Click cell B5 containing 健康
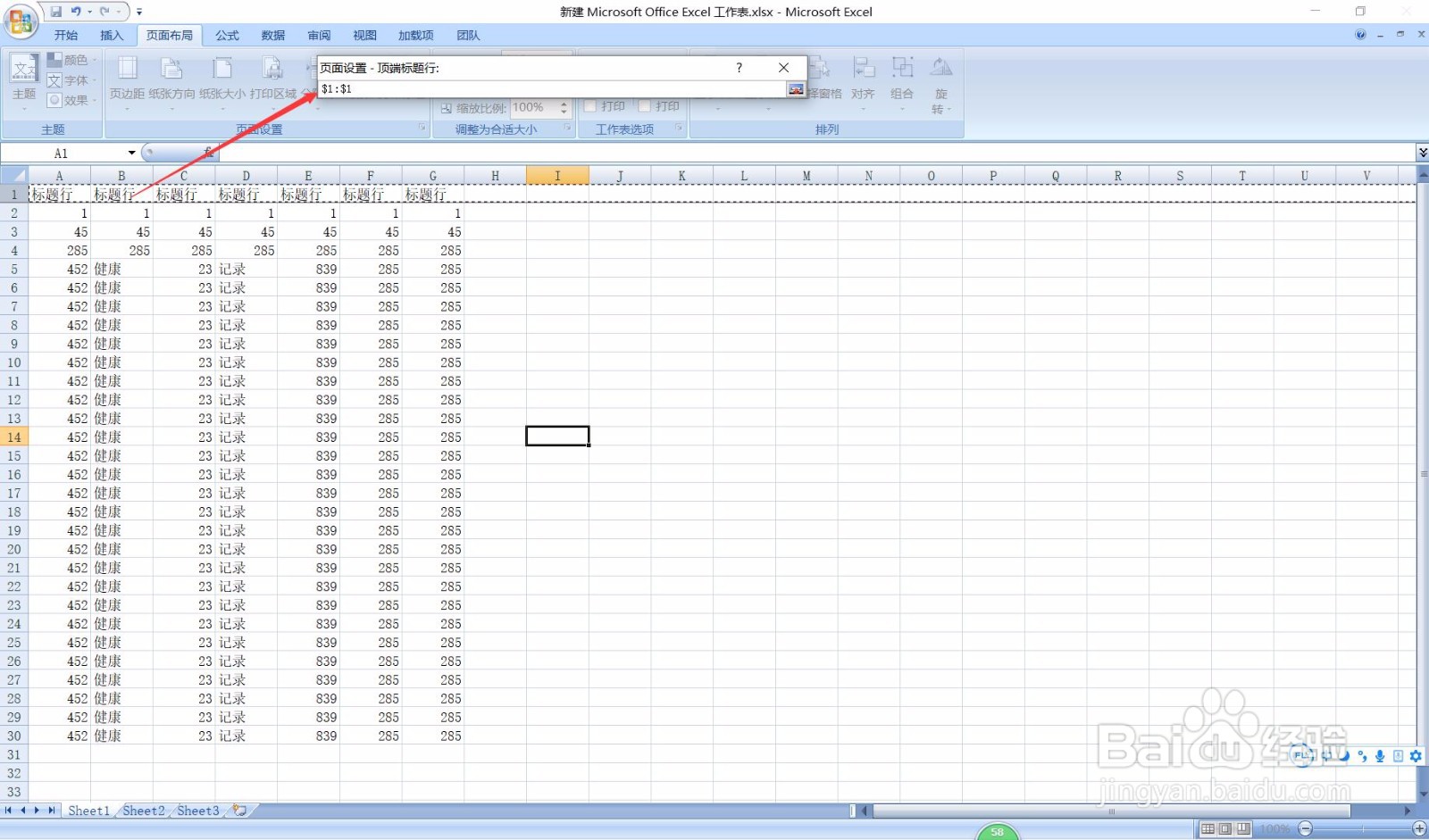Image resolution: width=1429 pixels, height=840 pixels. click(x=121, y=269)
